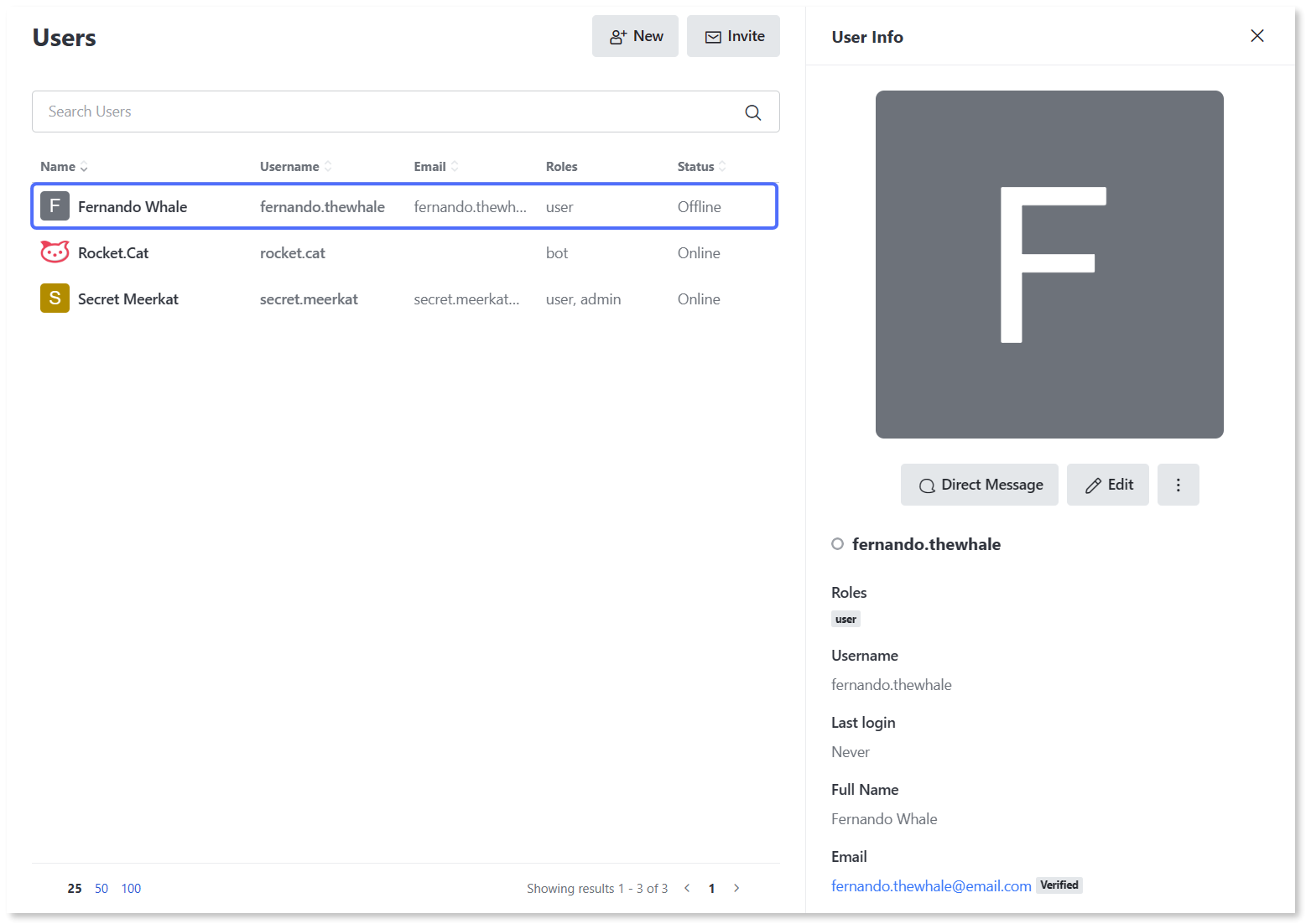This screenshot has width=1306, height=924.
Task: Go to next results page arrow
Action: tap(736, 888)
